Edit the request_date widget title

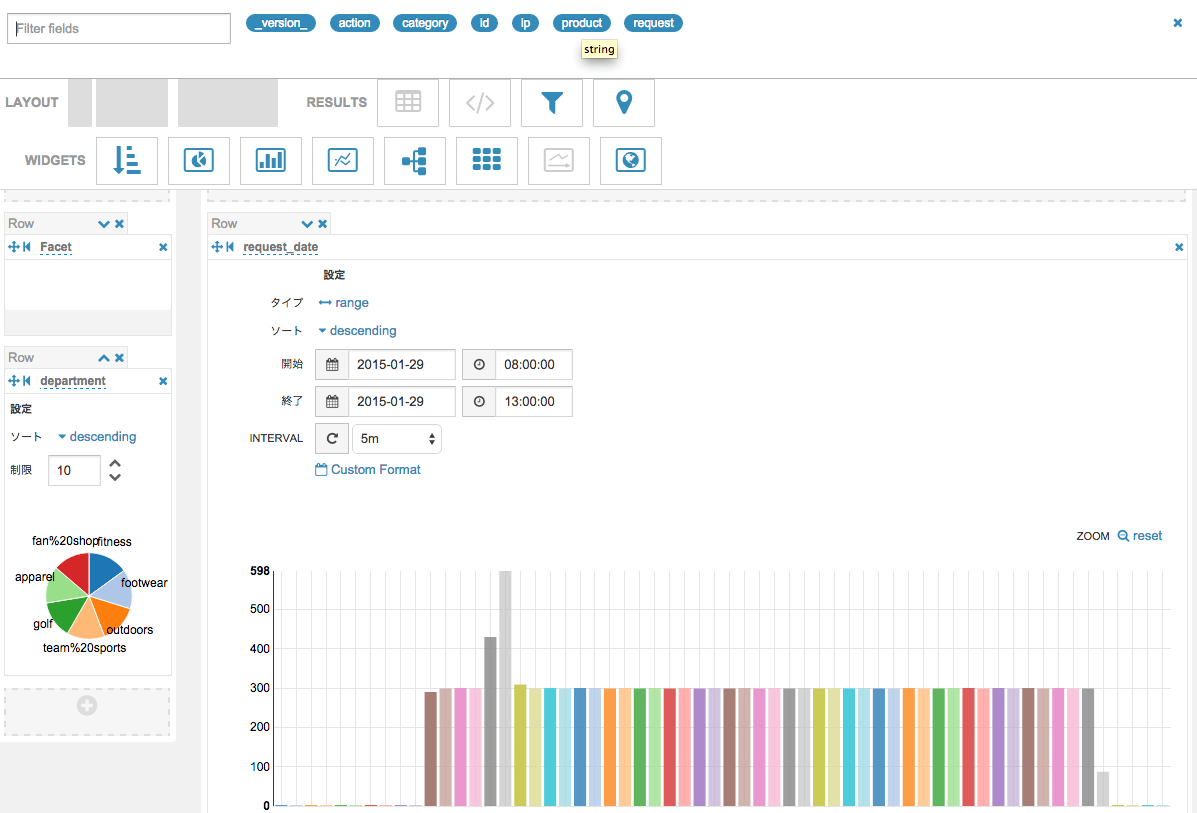click(280, 247)
